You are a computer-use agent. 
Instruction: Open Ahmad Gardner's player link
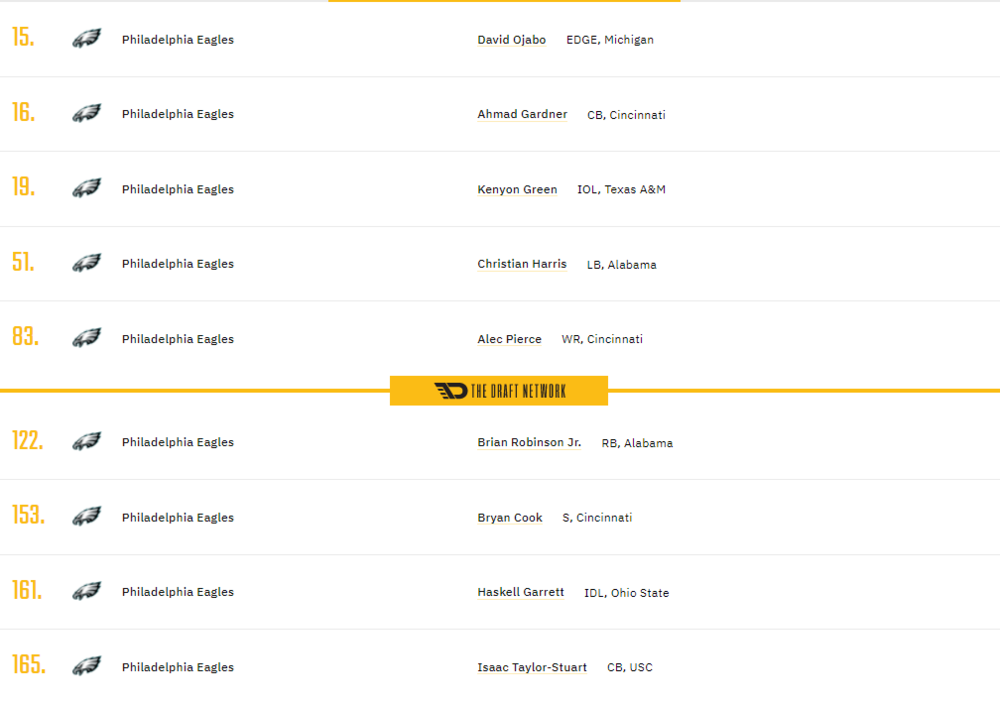pos(522,114)
